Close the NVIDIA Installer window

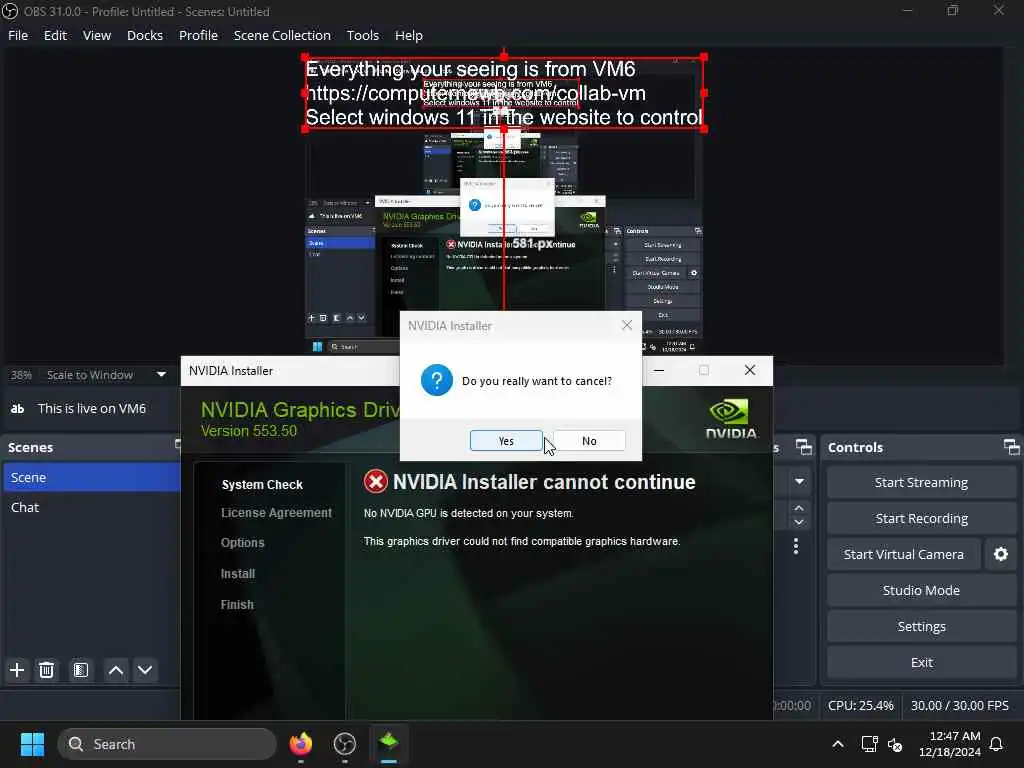tap(750, 370)
